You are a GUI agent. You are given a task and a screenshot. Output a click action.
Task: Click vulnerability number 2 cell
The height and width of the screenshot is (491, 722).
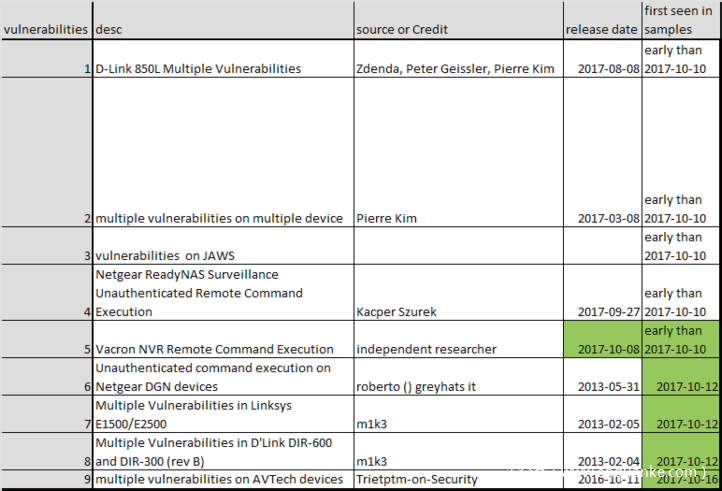click(x=47, y=152)
